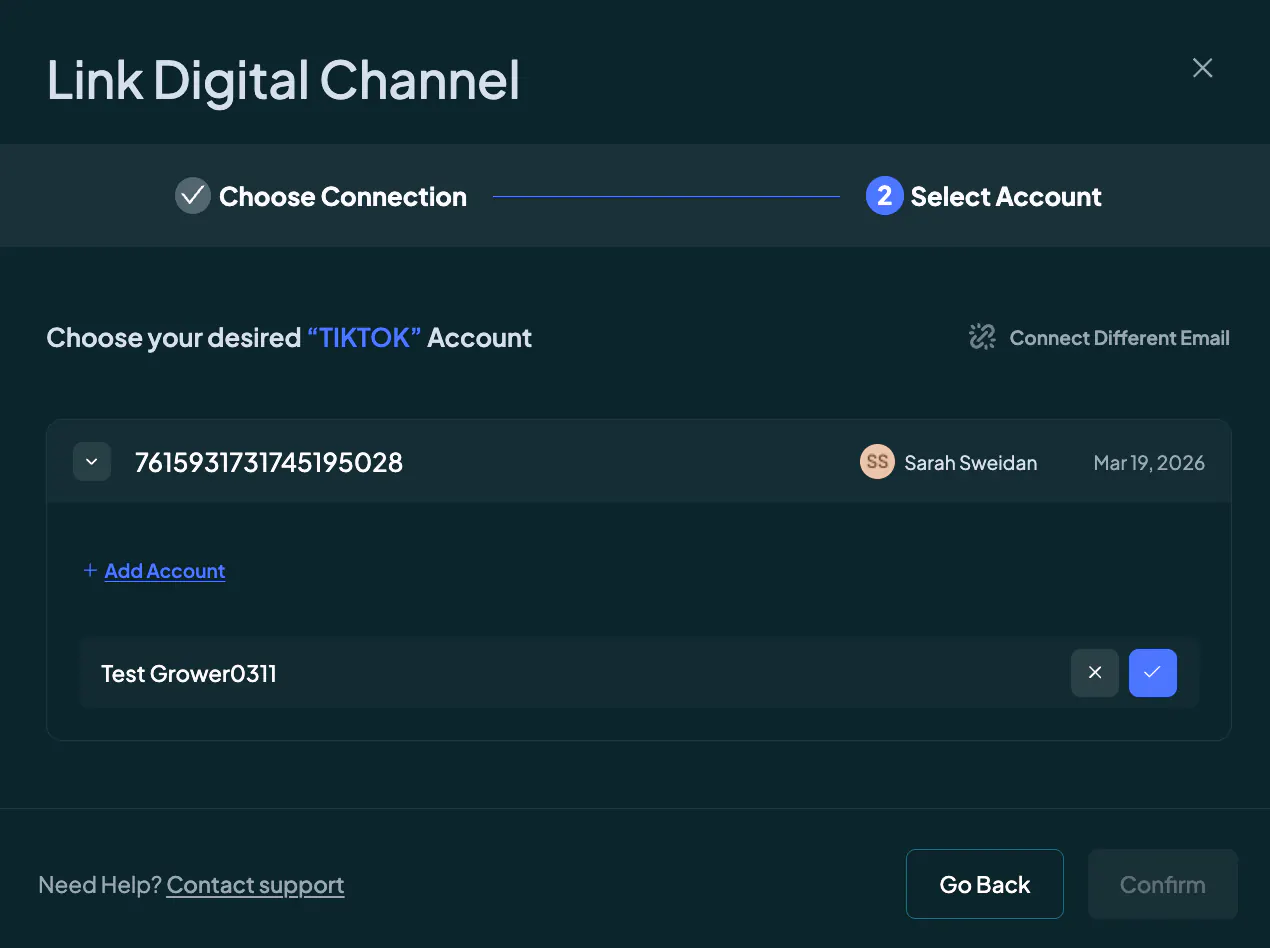This screenshot has height=948, width=1270.
Task: Click the step 2 number badge
Action: pyautogui.click(x=884, y=196)
